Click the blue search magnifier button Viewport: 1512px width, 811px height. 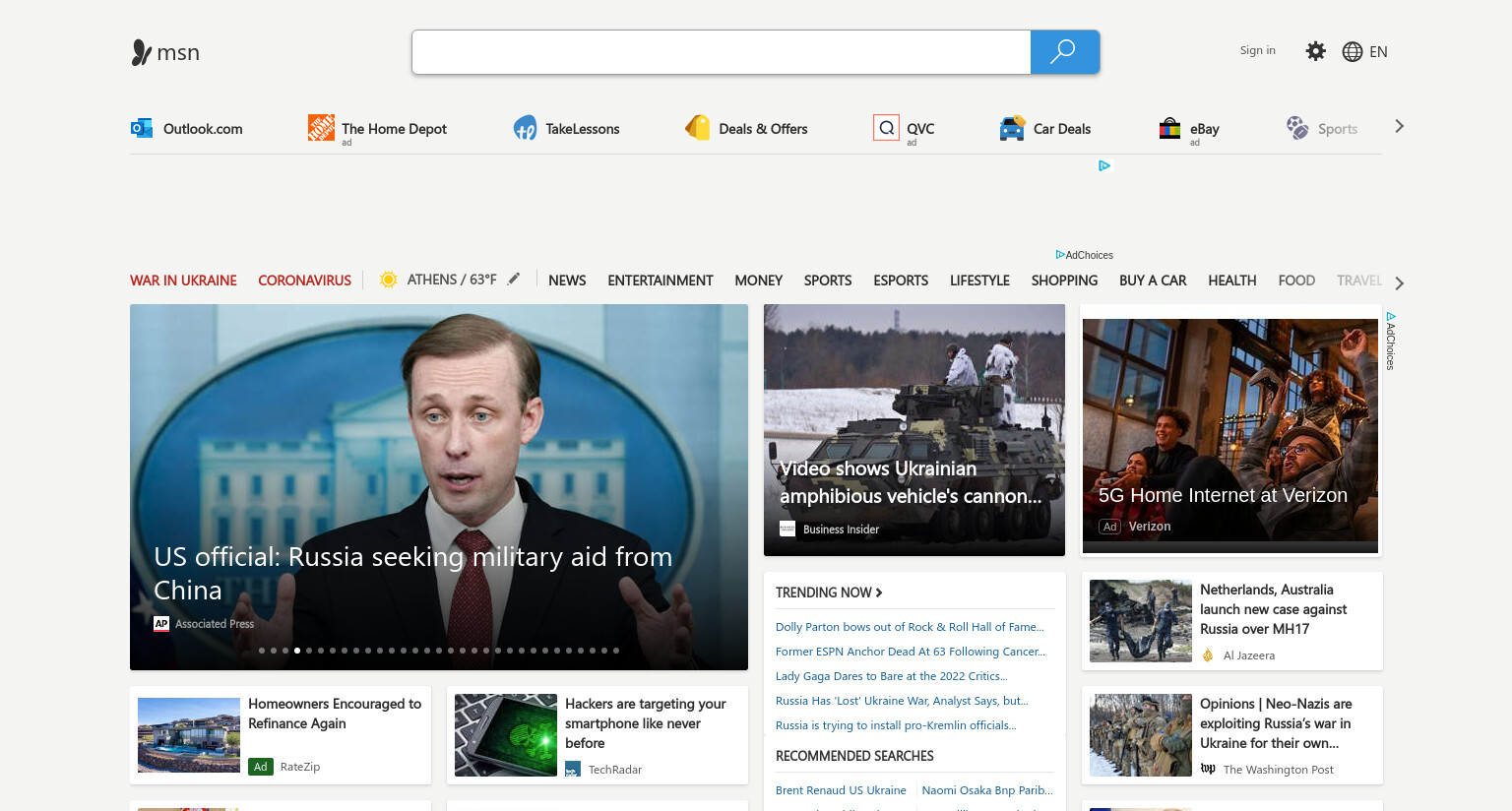[x=1064, y=52]
